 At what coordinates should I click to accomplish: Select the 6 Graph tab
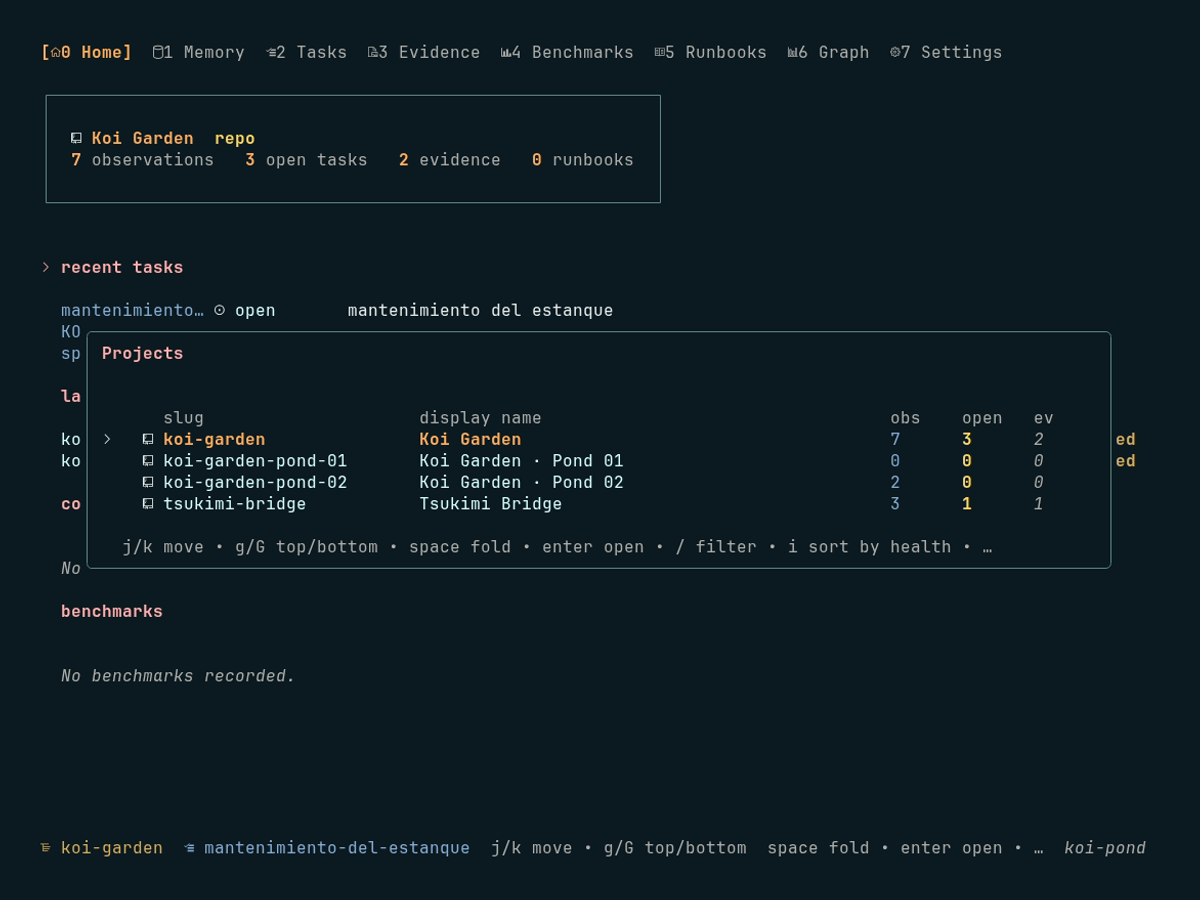[x=828, y=52]
